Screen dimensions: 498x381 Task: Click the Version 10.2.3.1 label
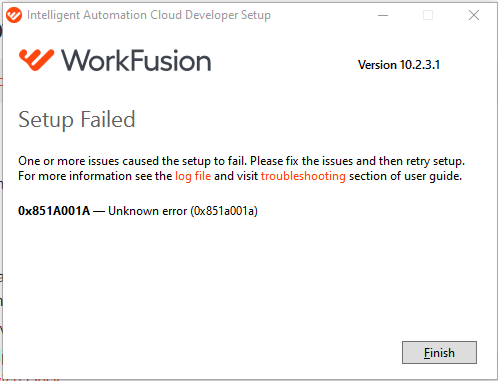point(399,65)
